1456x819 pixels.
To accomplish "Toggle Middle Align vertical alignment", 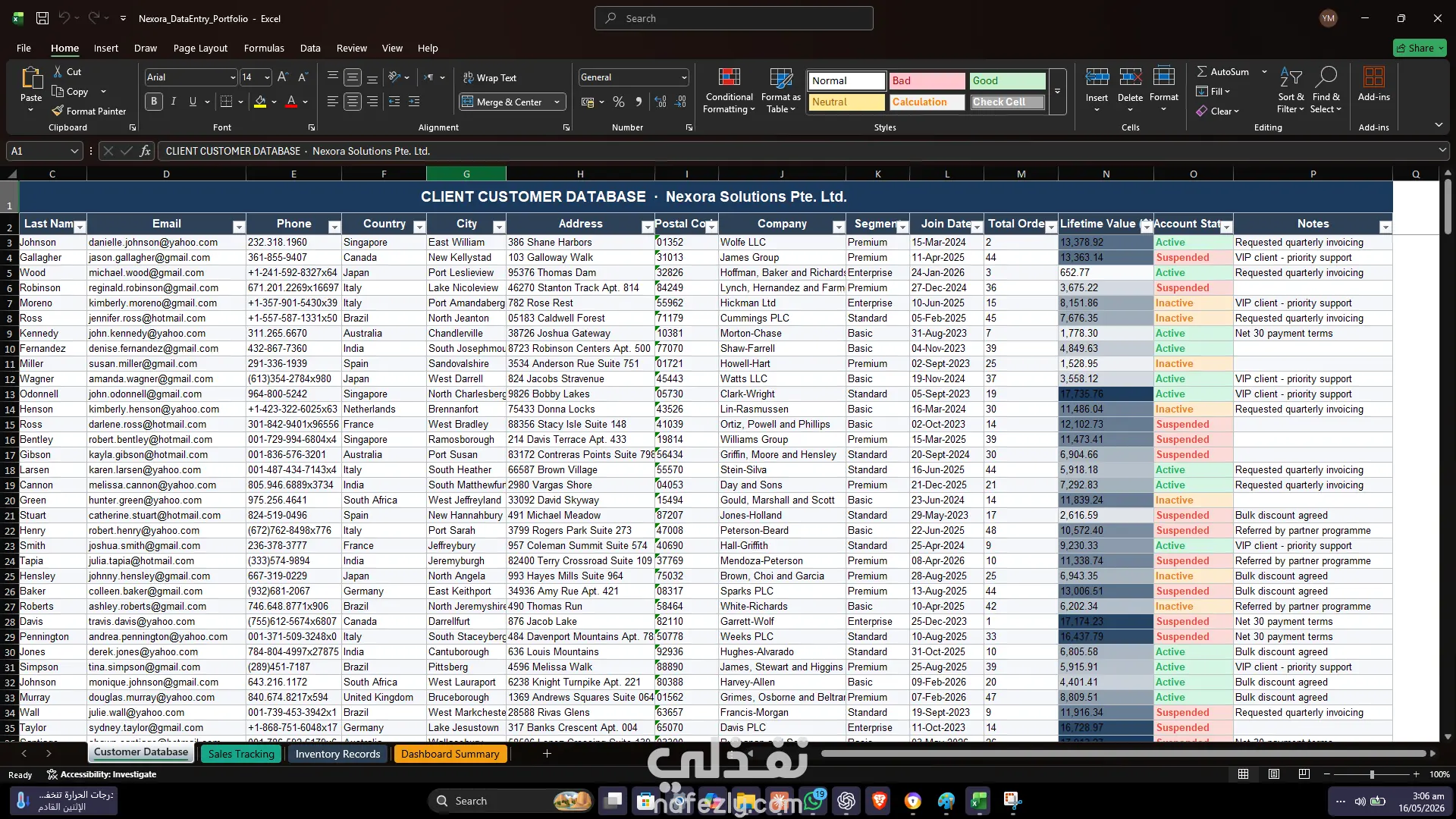I will coord(353,77).
